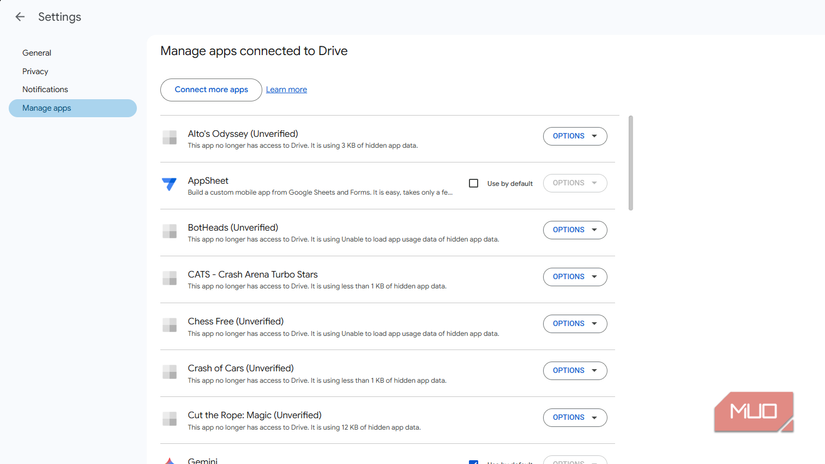Click the 'Use by default' label for AppSheet

pos(510,184)
